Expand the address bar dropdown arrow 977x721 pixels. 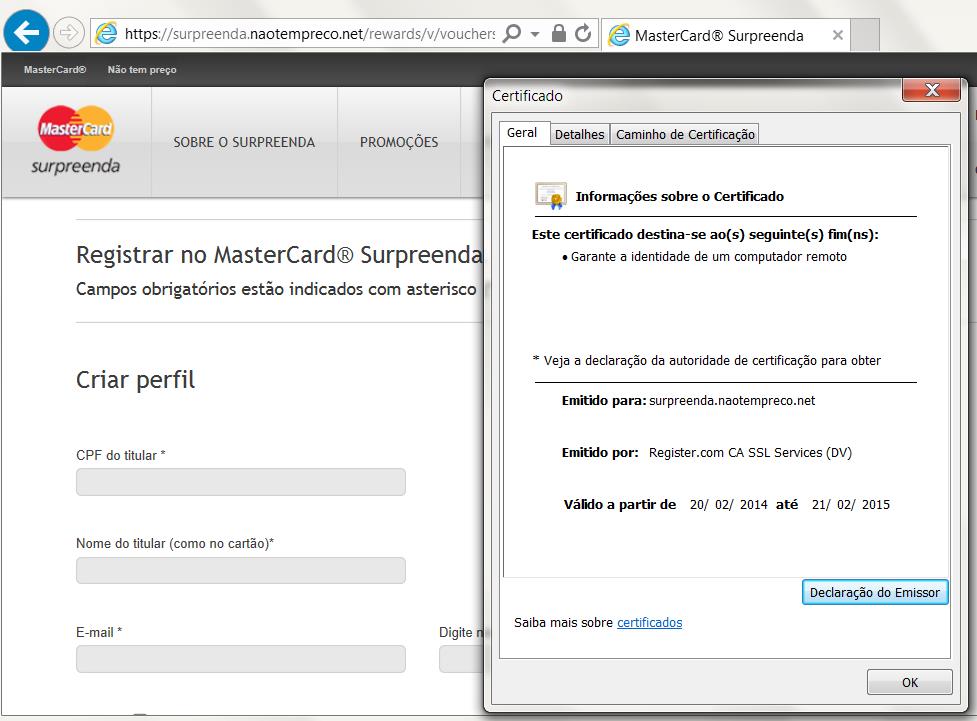click(x=535, y=34)
